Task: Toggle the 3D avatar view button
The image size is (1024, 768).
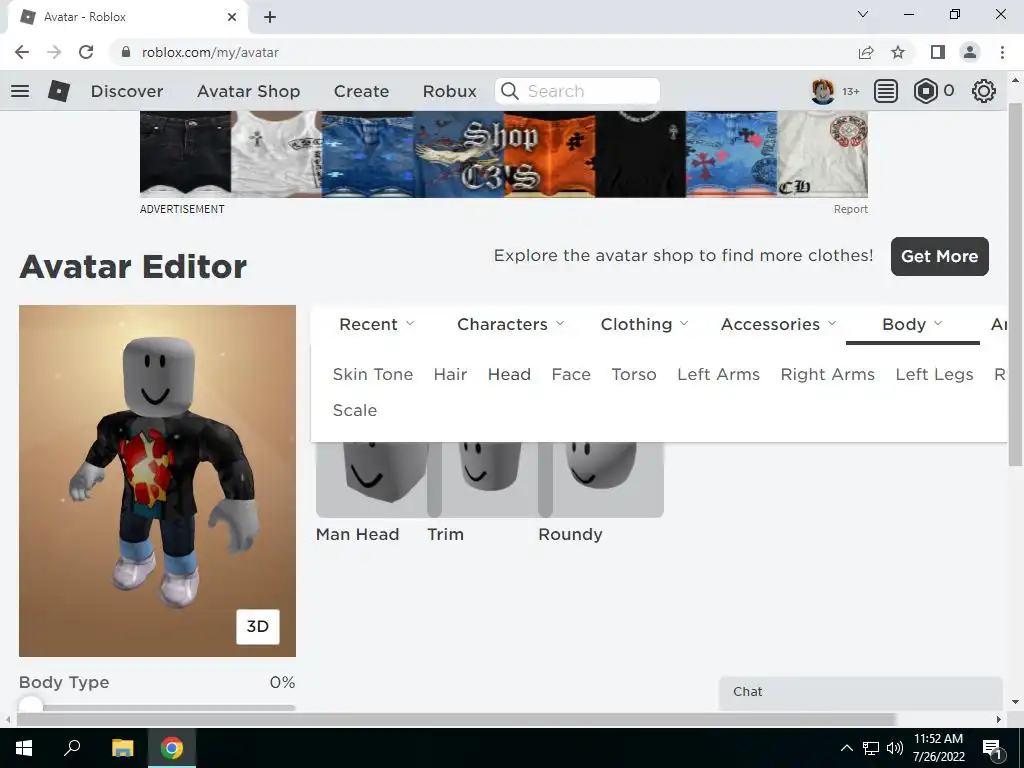Action: tap(258, 627)
